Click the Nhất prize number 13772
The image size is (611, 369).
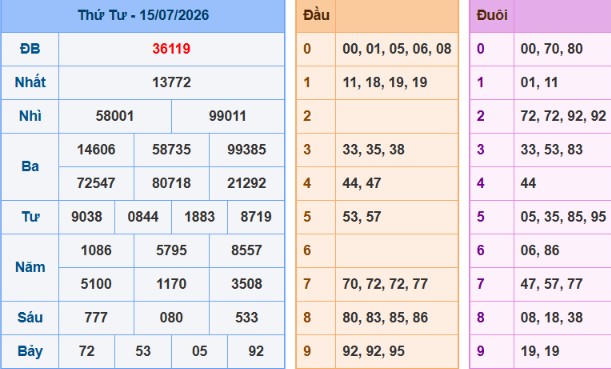[171, 82]
